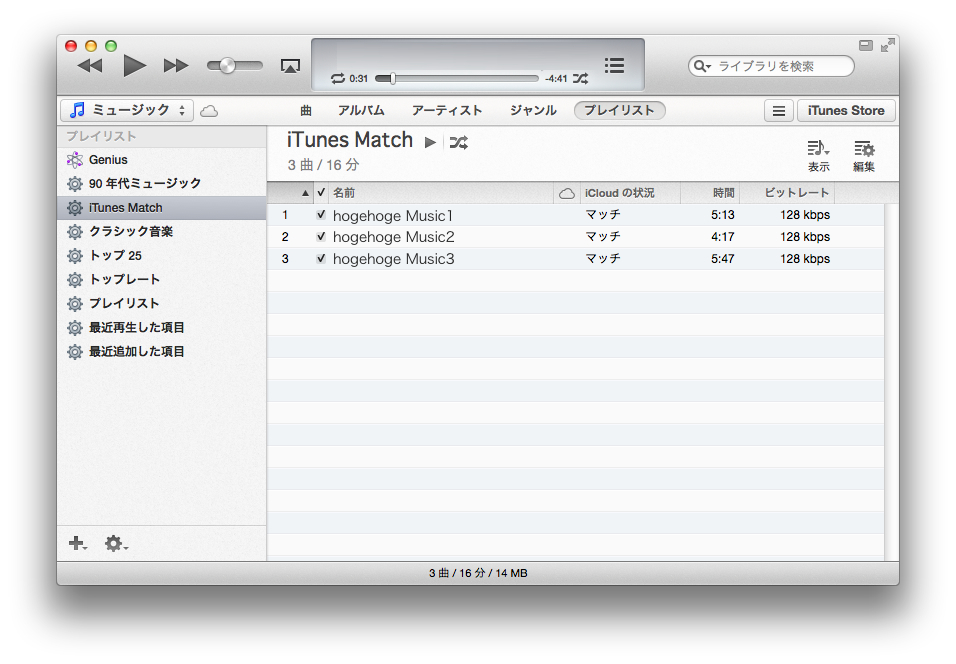Screen dimensions: 956x664
Task: Play the iTunes Match playlist via header triangle
Action: 430,142
